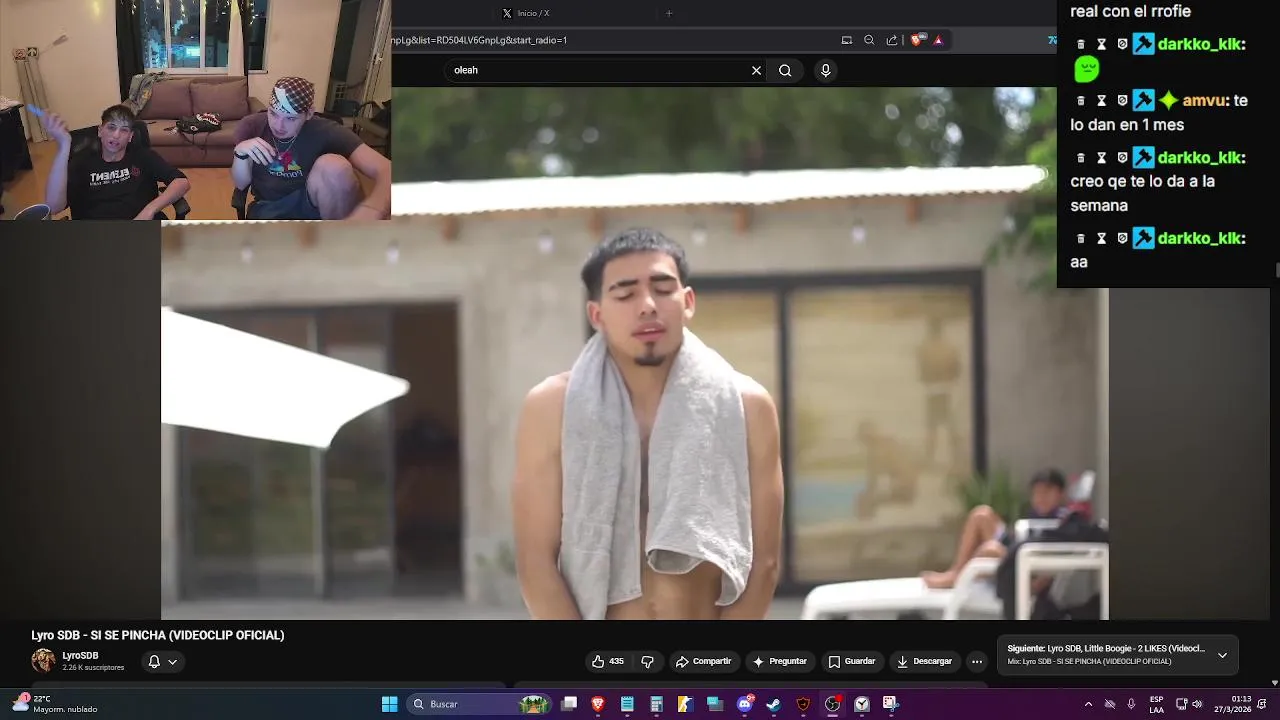Viewport: 1280px width, 720px height.
Task: Start voice search with microphone icon
Action: (x=825, y=70)
